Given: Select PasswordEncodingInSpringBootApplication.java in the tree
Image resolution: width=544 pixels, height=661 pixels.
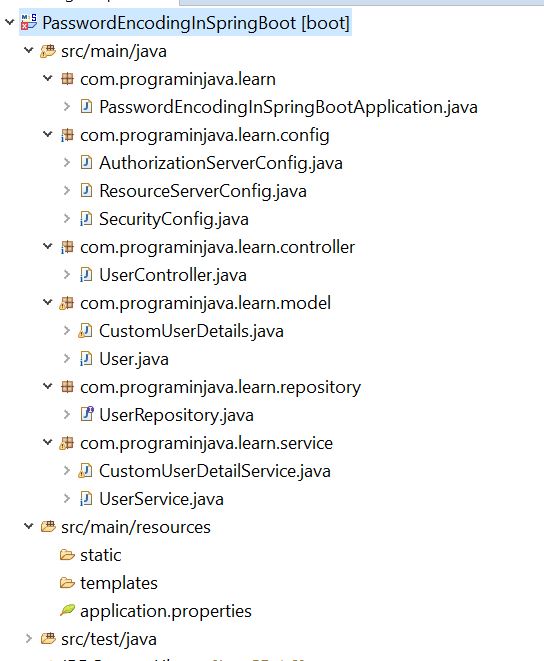Looking at the screenshot, I should (x=288, y=107).
